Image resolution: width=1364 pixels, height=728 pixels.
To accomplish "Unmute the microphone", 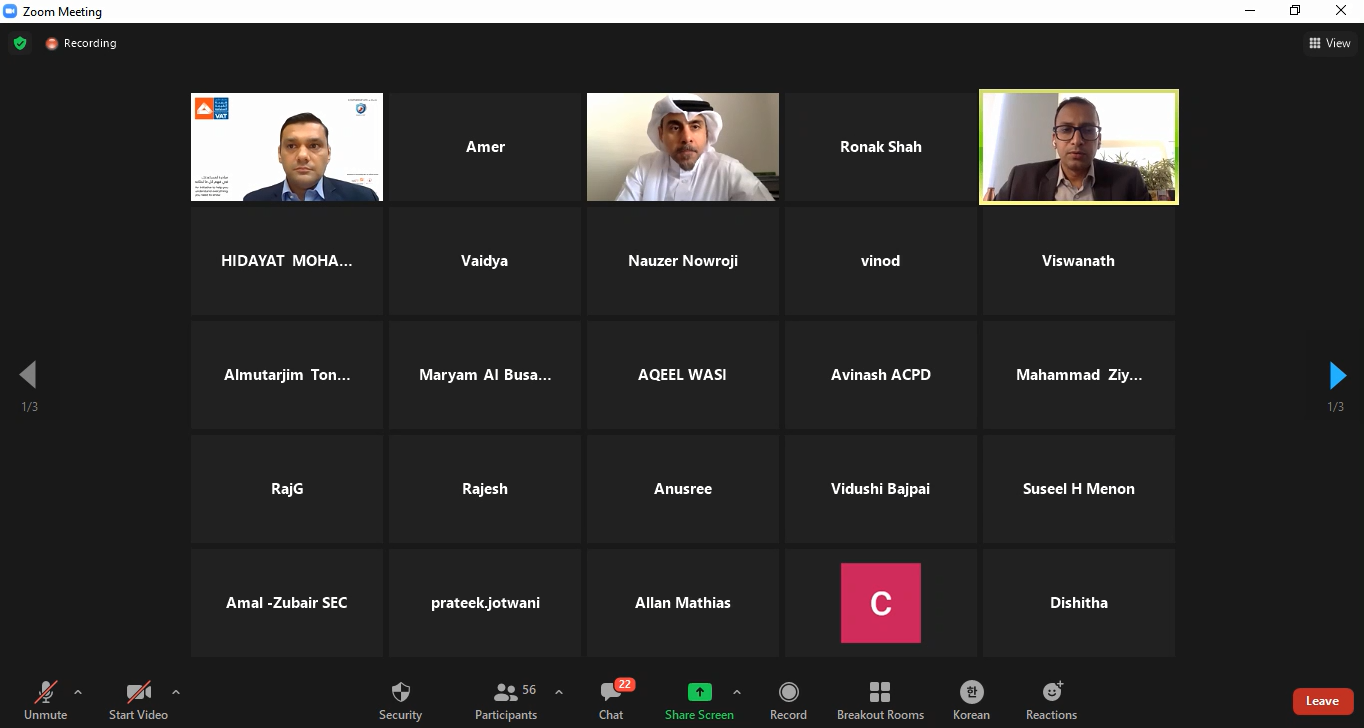I will 45,699.
